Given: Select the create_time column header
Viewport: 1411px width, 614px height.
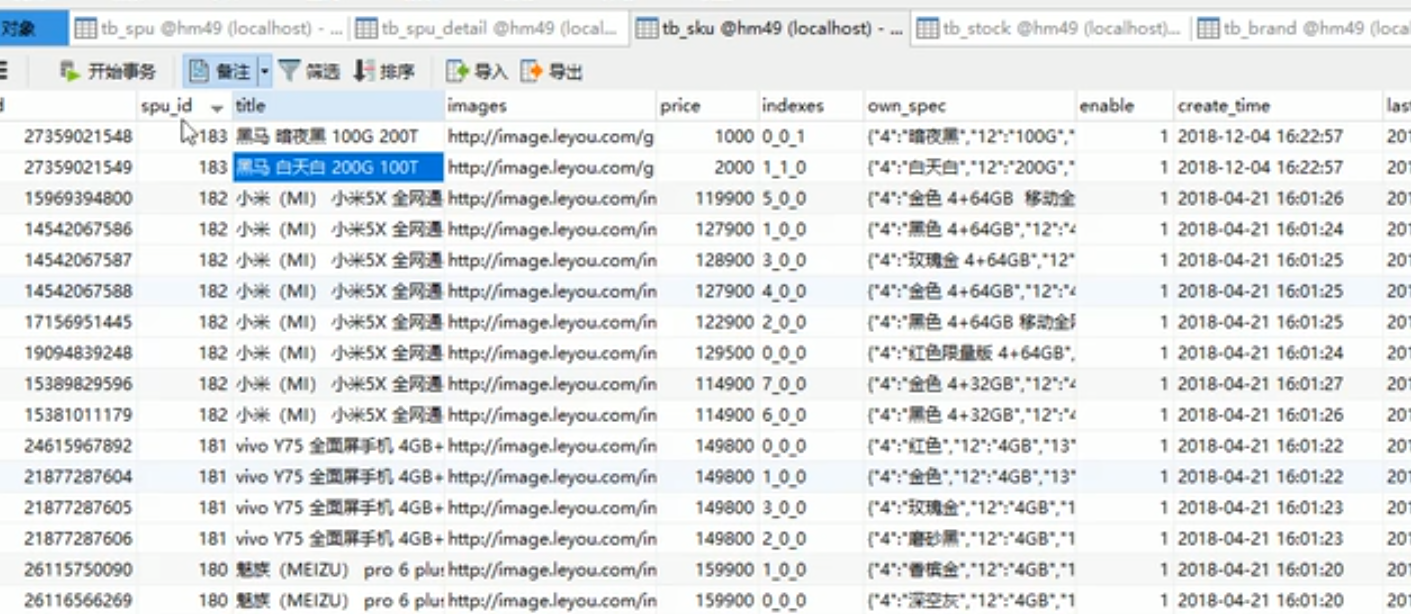Looking at the screenshot, I should (1278, 106).
